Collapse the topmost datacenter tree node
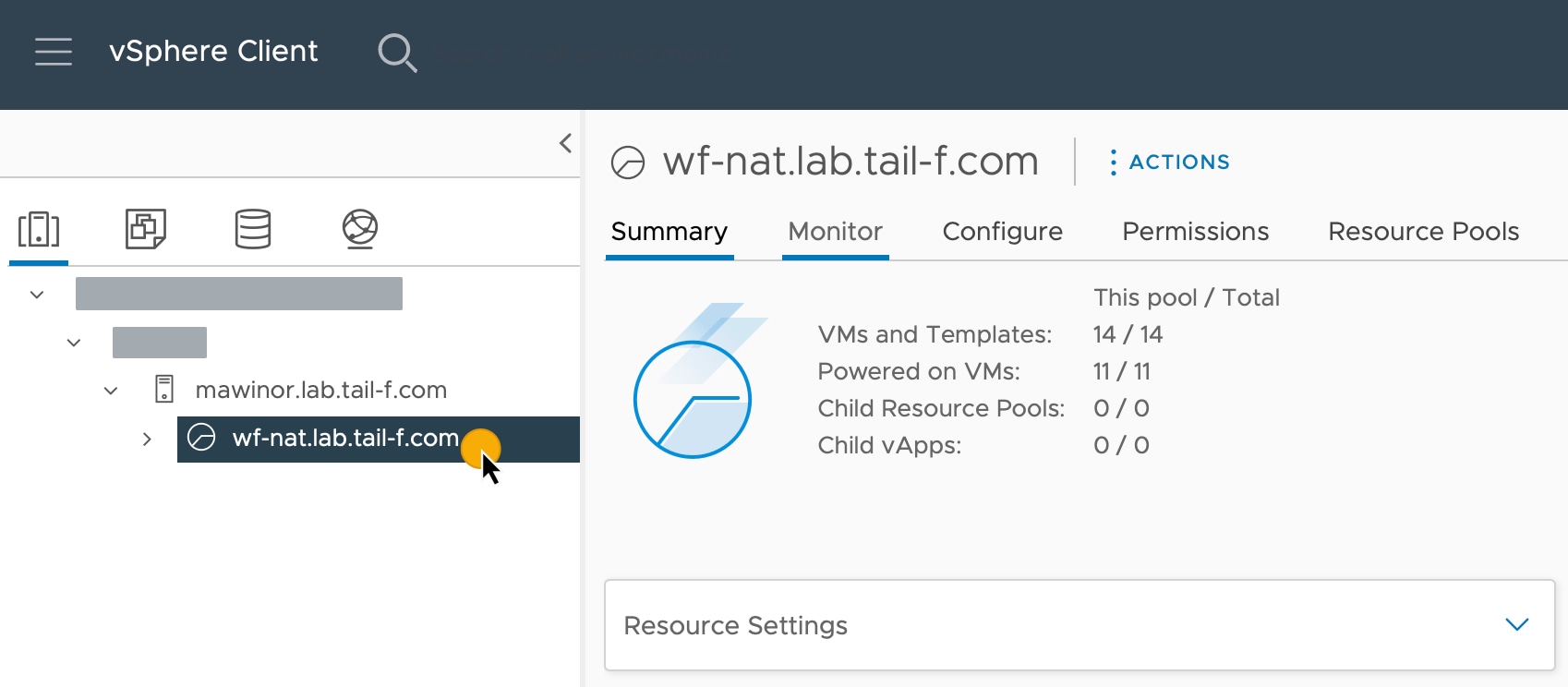Image resolution: width=1568 pixels, height=687 pixels. click(35, 294)
